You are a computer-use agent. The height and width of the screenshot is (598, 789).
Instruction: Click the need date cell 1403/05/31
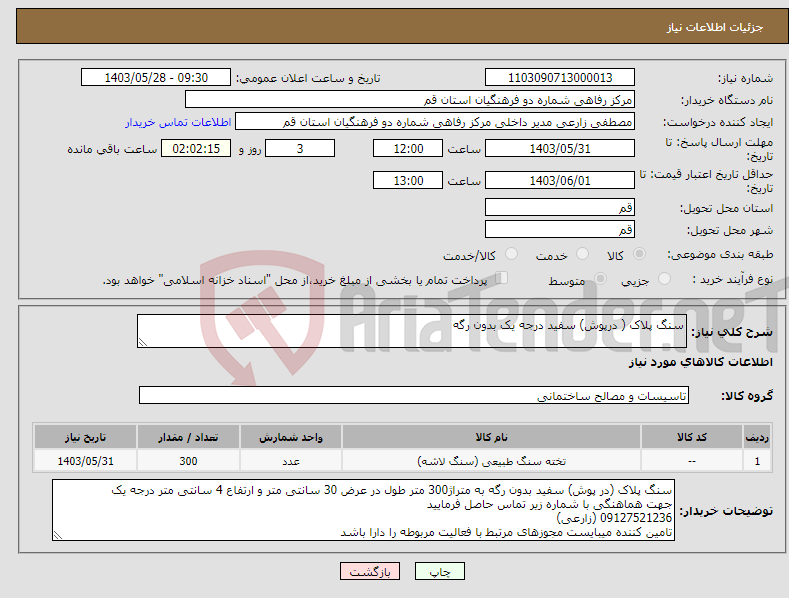coord(86,461)
